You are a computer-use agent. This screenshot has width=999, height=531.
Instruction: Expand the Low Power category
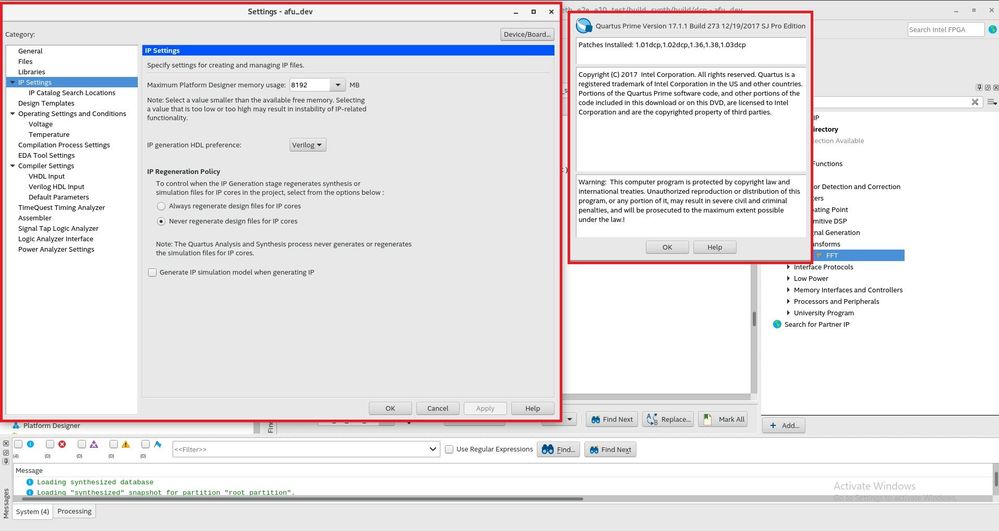point(788,279)
